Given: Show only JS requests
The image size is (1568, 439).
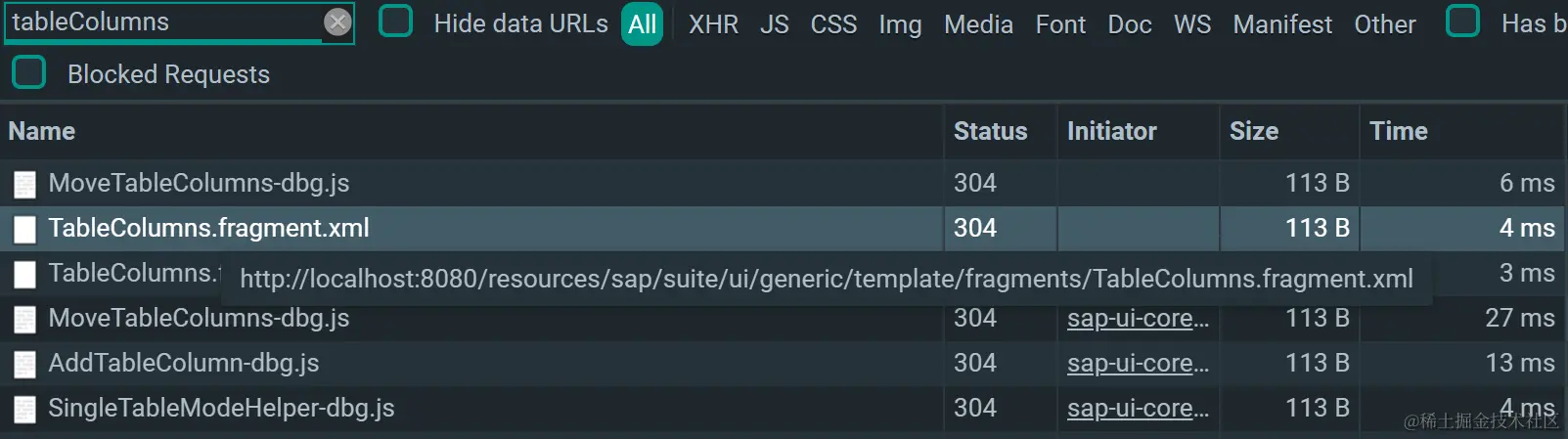Looking at the screenshot, I should pos(774,24).
